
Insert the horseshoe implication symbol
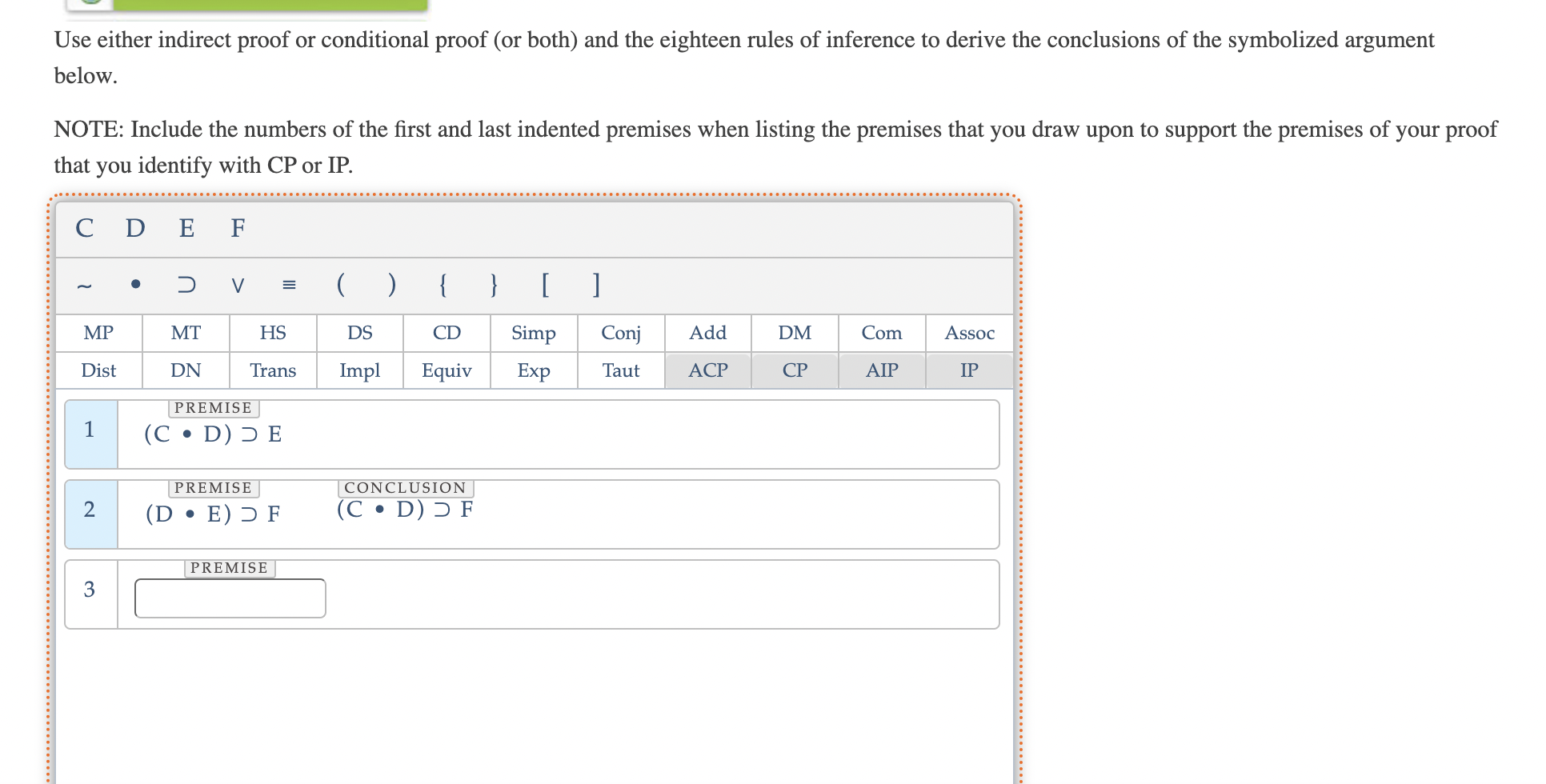(x=186, y=286)
